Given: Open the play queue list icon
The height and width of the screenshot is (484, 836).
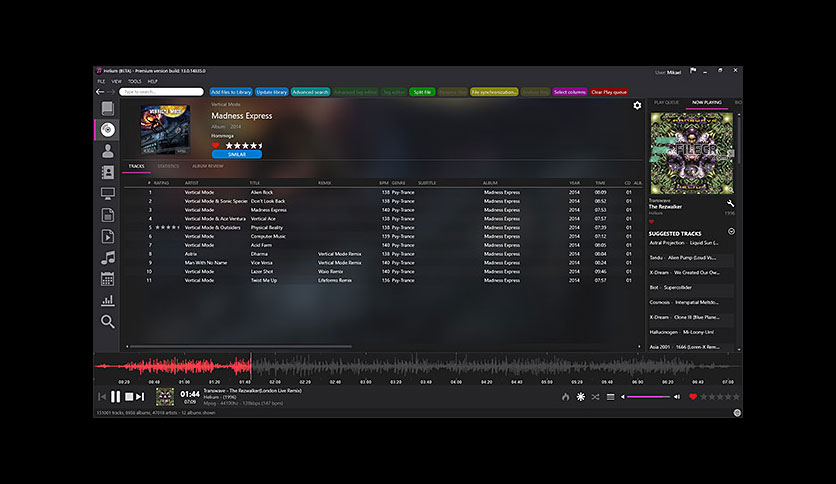Looking at the screenshot, I should (x=610, y=397).
